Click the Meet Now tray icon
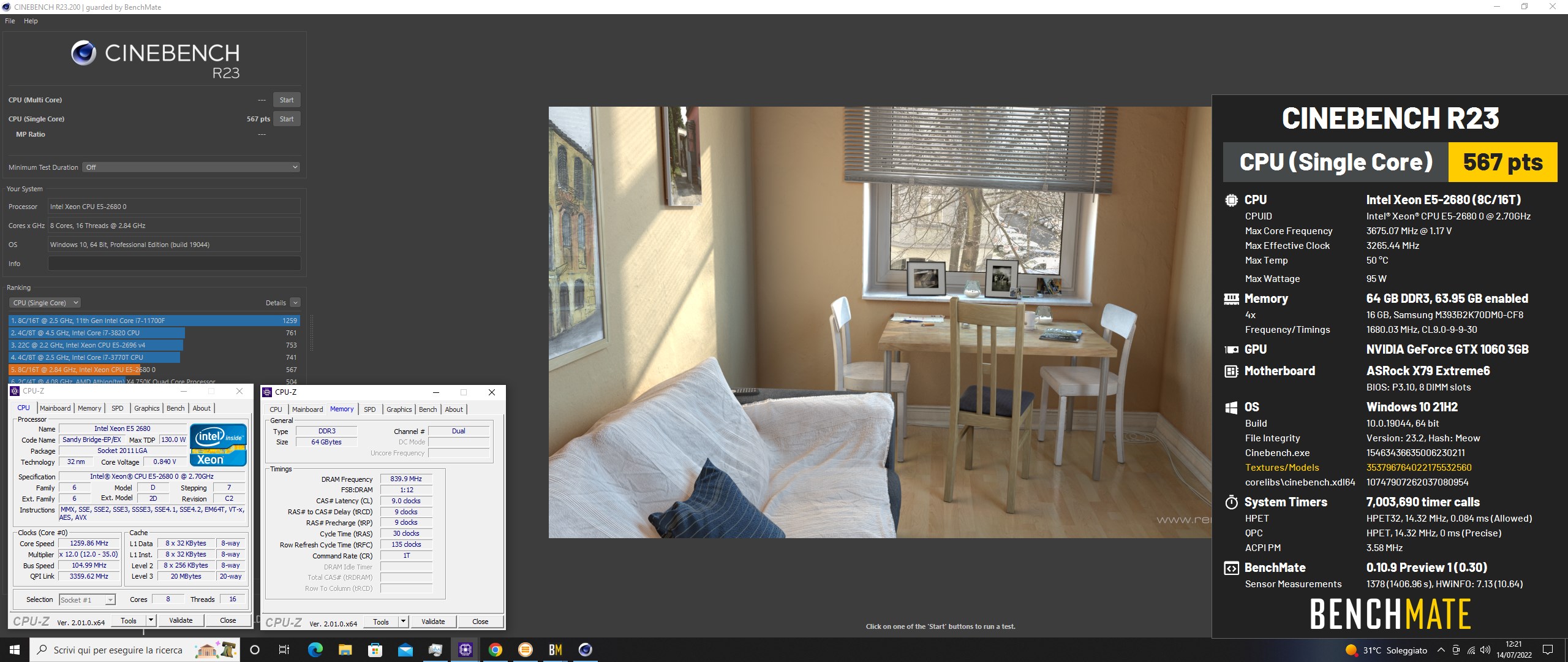This screenshot has height=662, width=1568. pos(1456,650)
